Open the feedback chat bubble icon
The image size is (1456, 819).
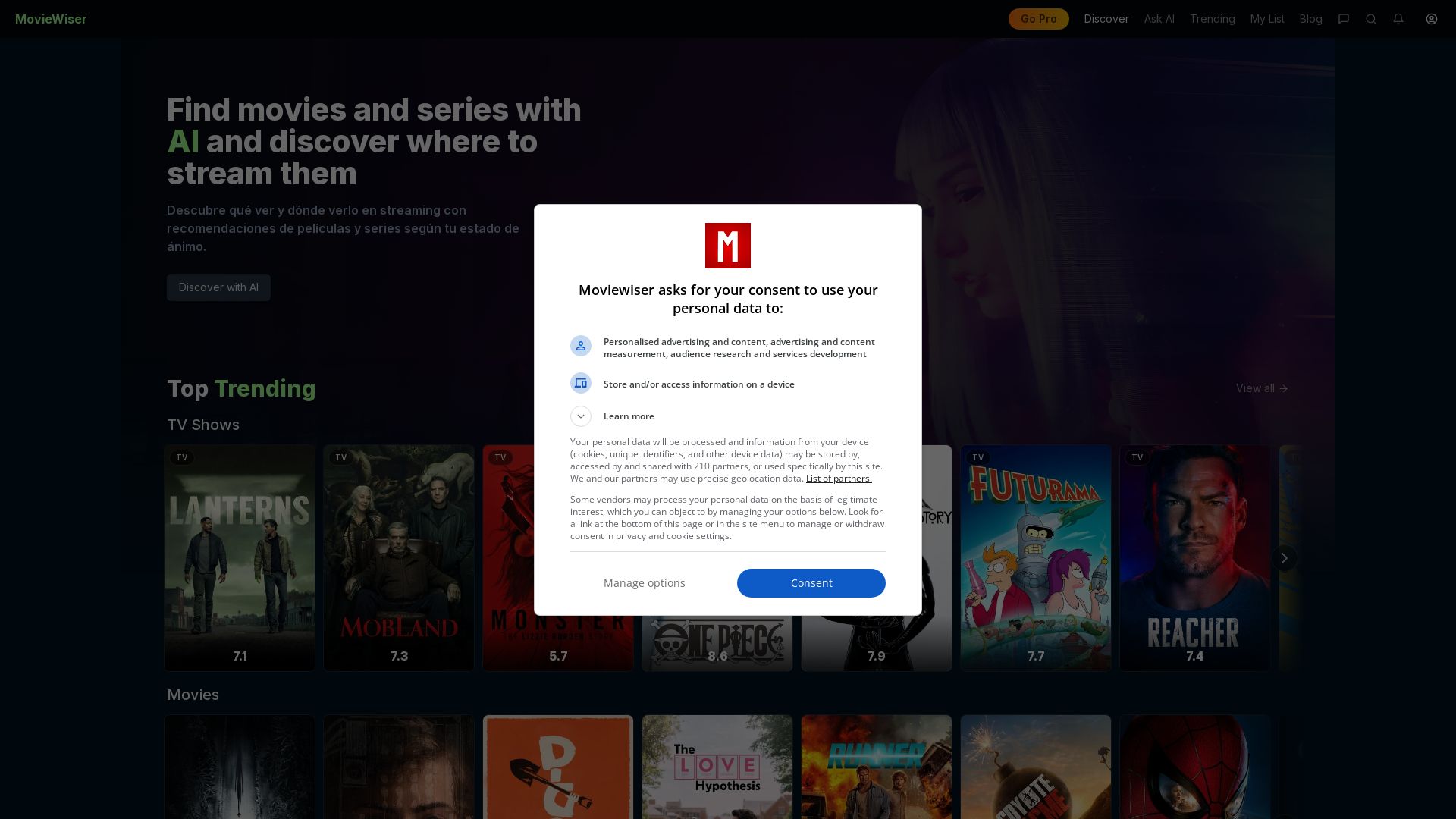(x=1344, y=19)
